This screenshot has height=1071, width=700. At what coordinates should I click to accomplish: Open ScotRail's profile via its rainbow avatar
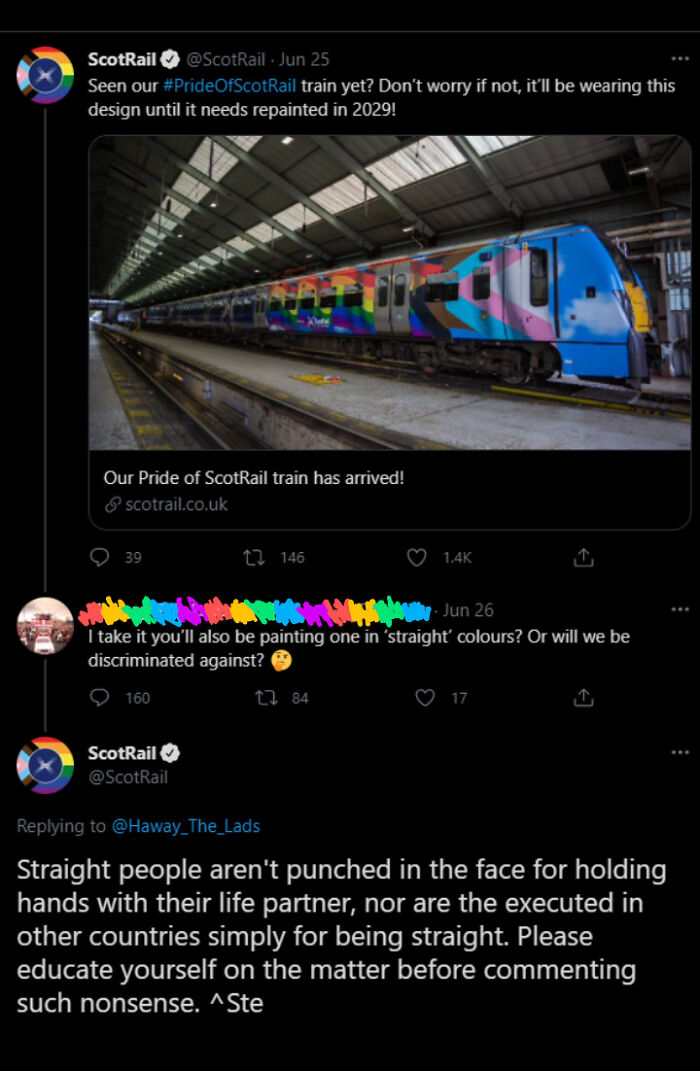pyautogui.click(x=44, y=72)
